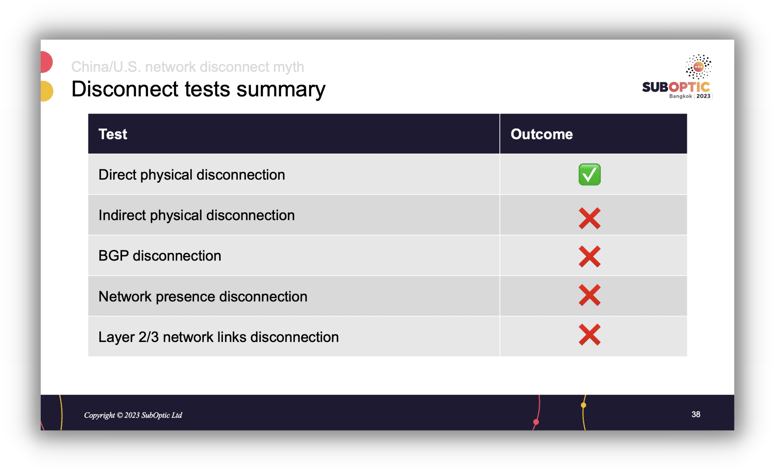Click the red semicircle at the slide's top-left edge

tap(46, 62)
